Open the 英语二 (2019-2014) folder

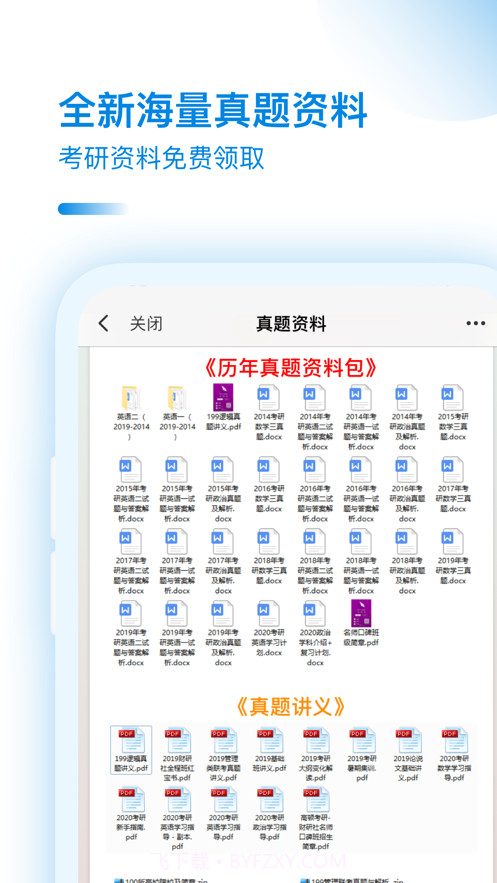point(131,413)
